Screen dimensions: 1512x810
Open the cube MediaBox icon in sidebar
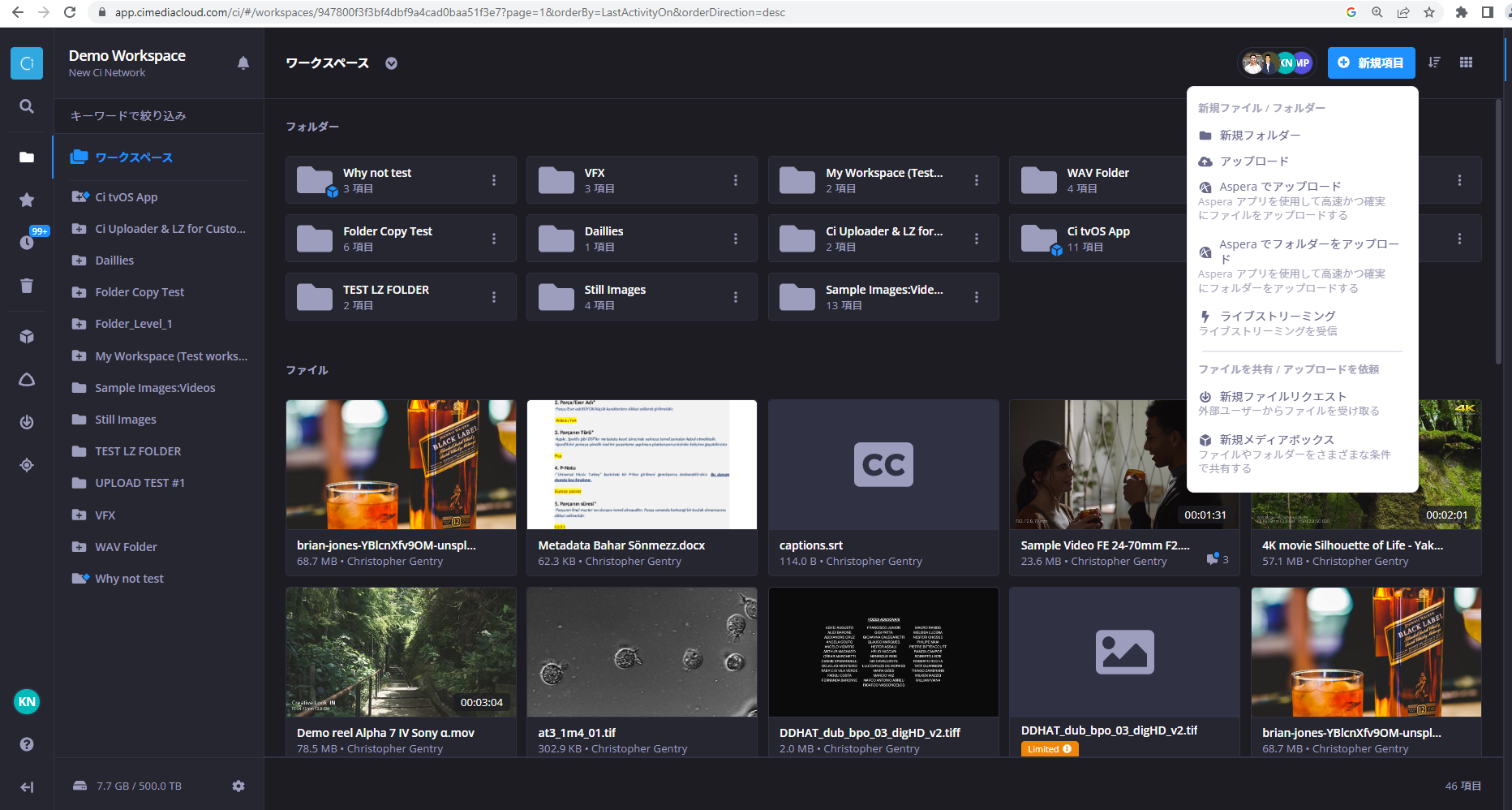coord(27,336)
